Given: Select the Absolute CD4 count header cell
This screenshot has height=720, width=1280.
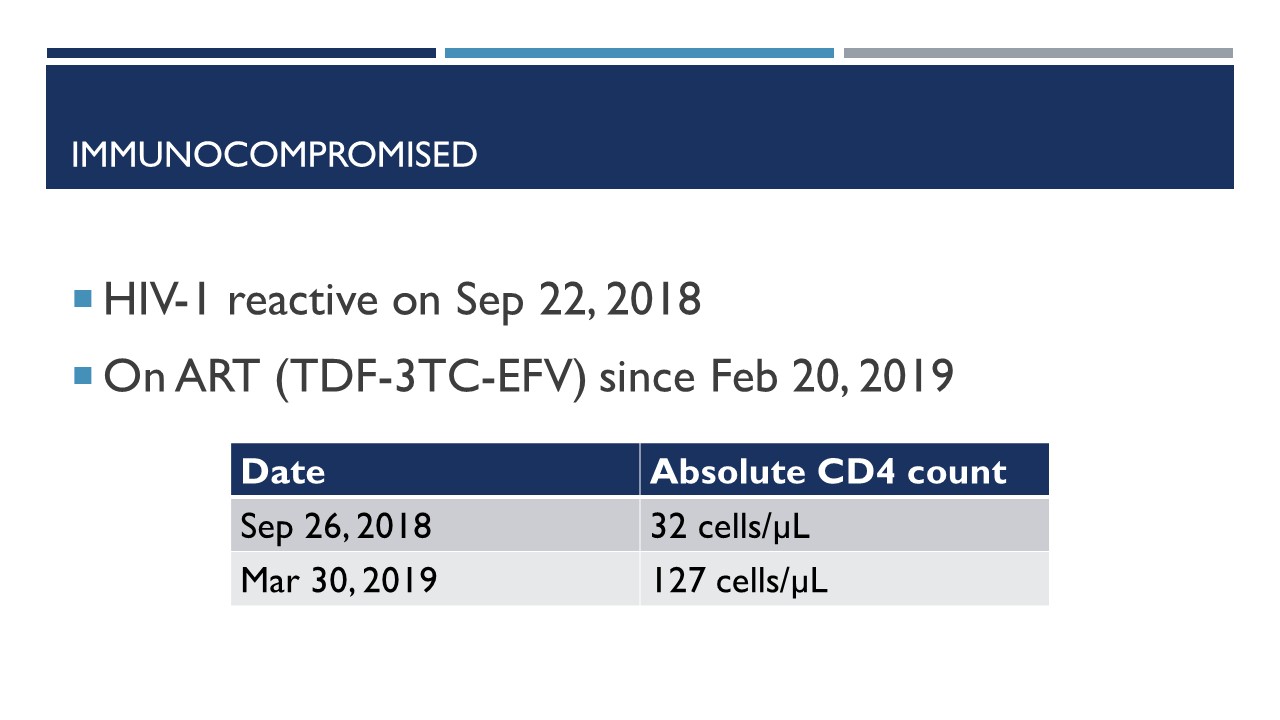Looking at the screenshot, I should point(845,470).
